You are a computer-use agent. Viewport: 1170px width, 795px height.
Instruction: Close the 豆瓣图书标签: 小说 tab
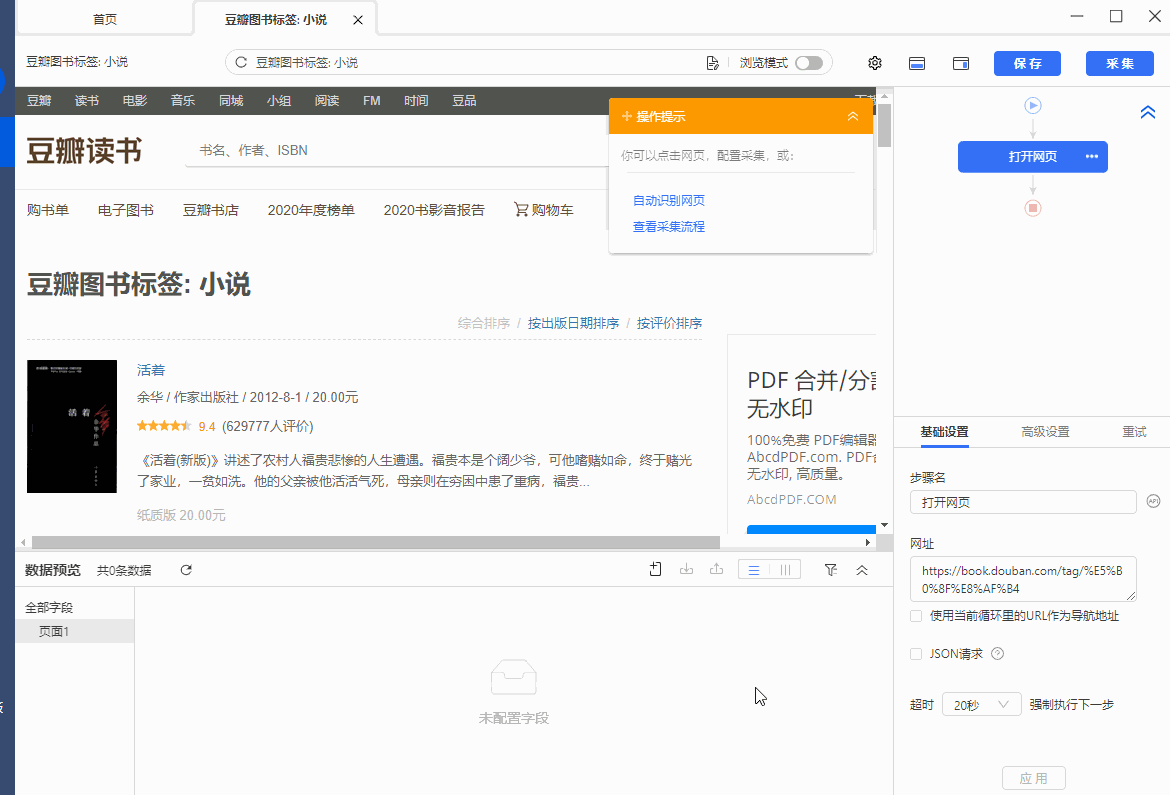tap(358, 20)
